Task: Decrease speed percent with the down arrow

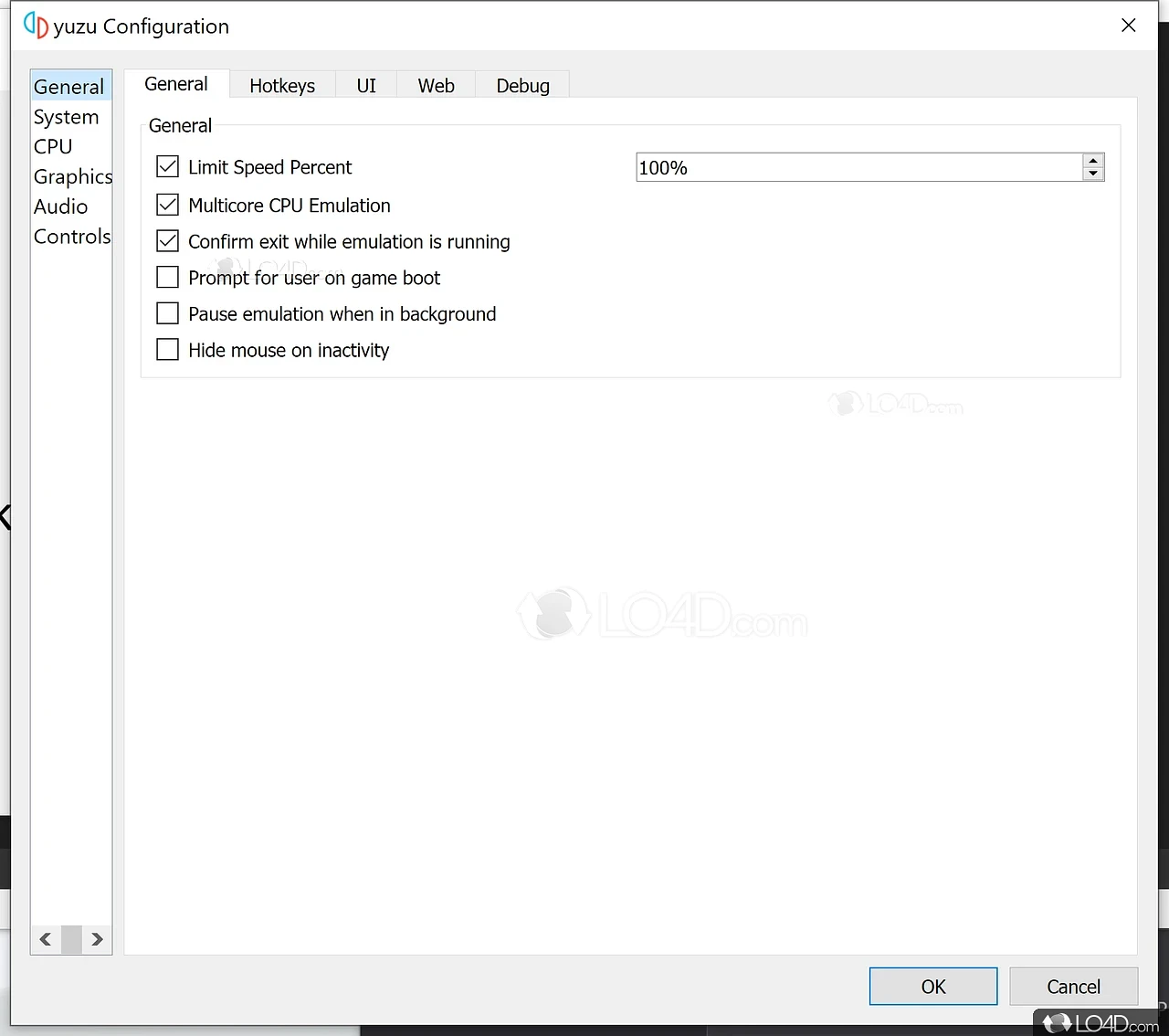Action: click(x=1093, y=174)
